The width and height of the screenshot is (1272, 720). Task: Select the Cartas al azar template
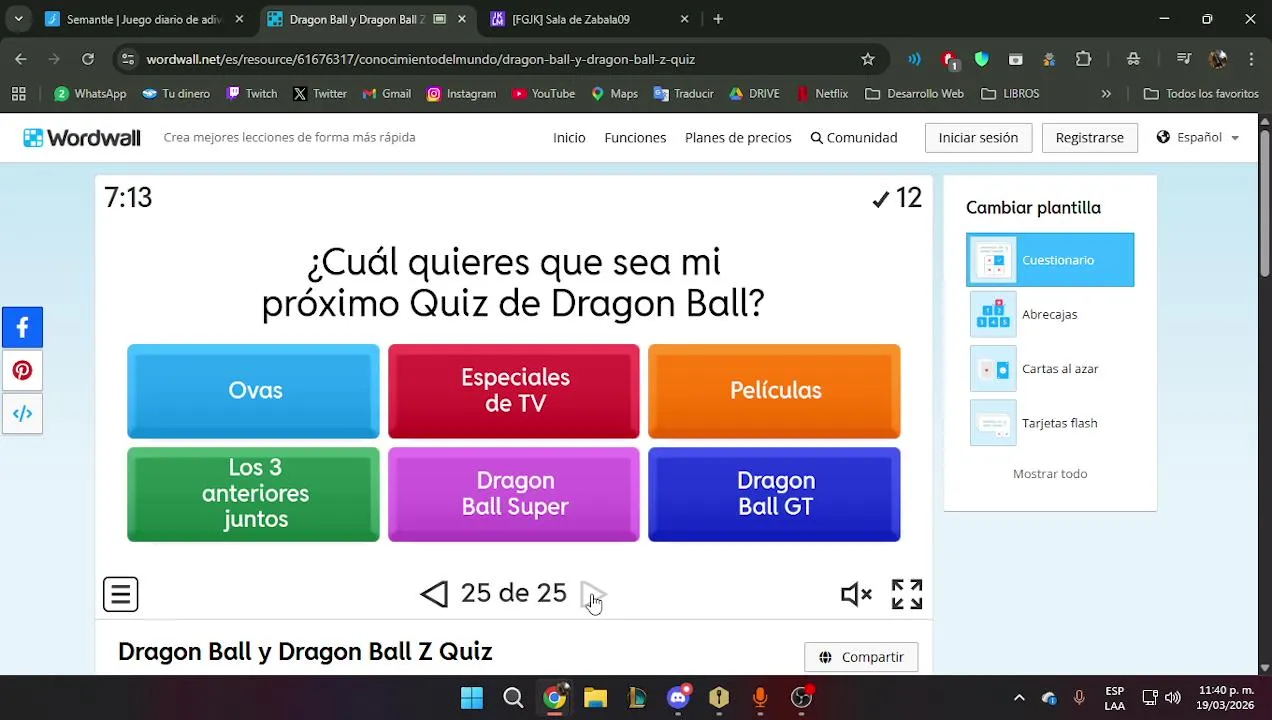[x=1050, y=369]
